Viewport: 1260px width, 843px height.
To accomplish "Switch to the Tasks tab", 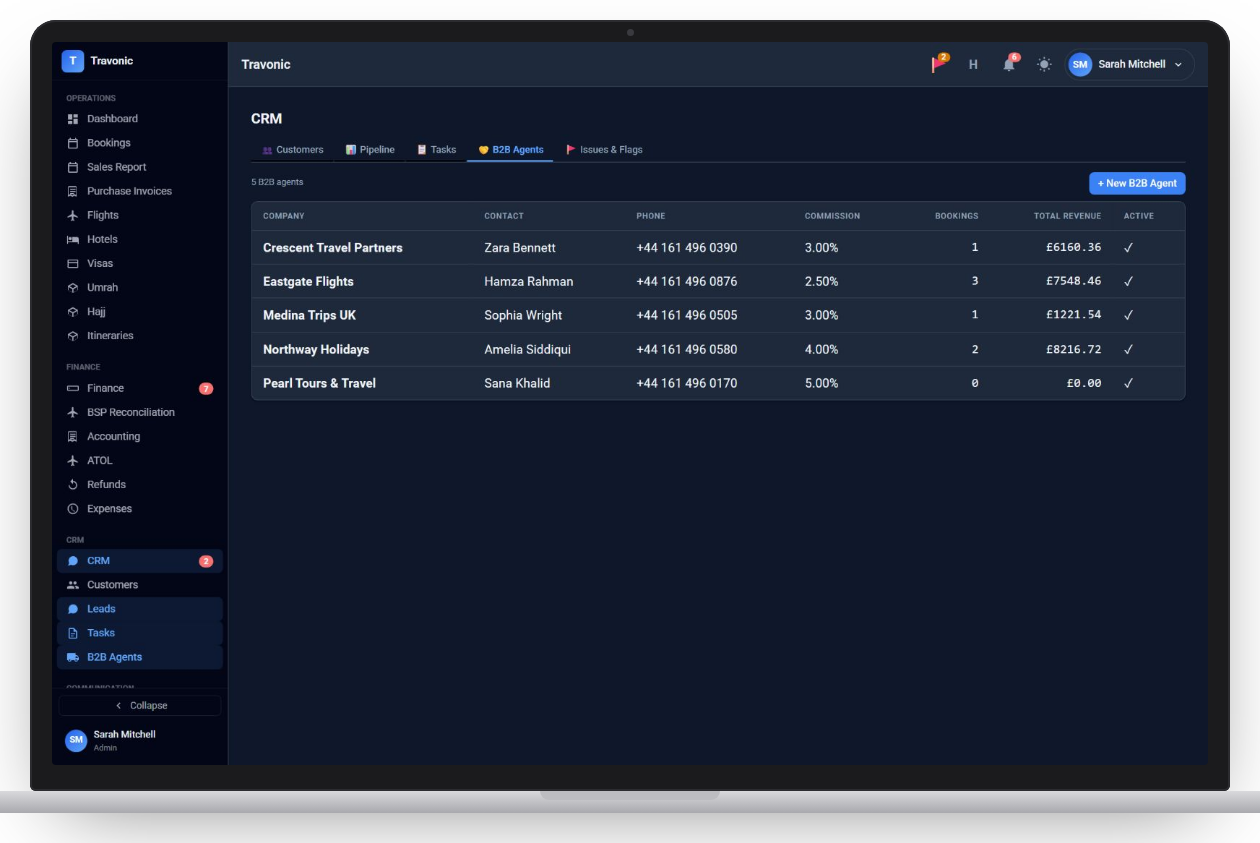I will pos(436,150).
